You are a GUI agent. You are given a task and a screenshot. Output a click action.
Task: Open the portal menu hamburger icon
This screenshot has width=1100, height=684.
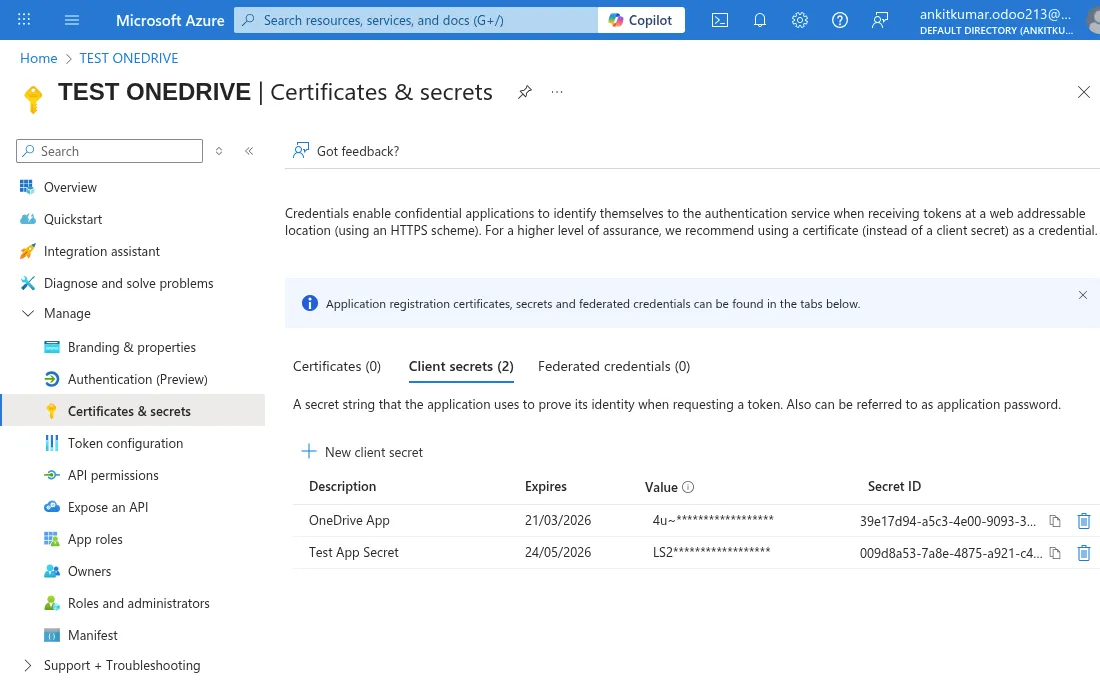point(71,19)
